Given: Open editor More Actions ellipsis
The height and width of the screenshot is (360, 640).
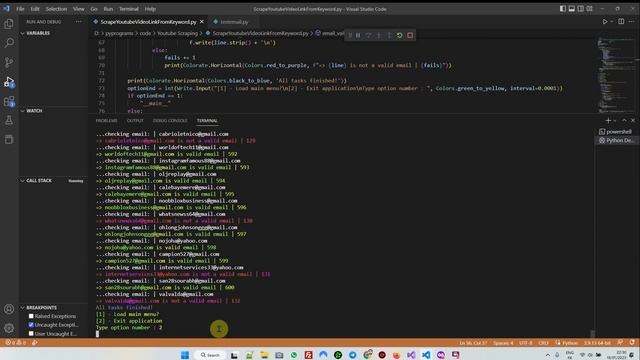Looking at the screenshot, I should tap(631, 22).
